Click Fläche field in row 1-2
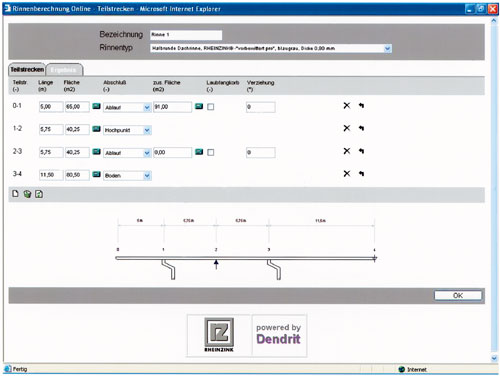 [77, 129]
